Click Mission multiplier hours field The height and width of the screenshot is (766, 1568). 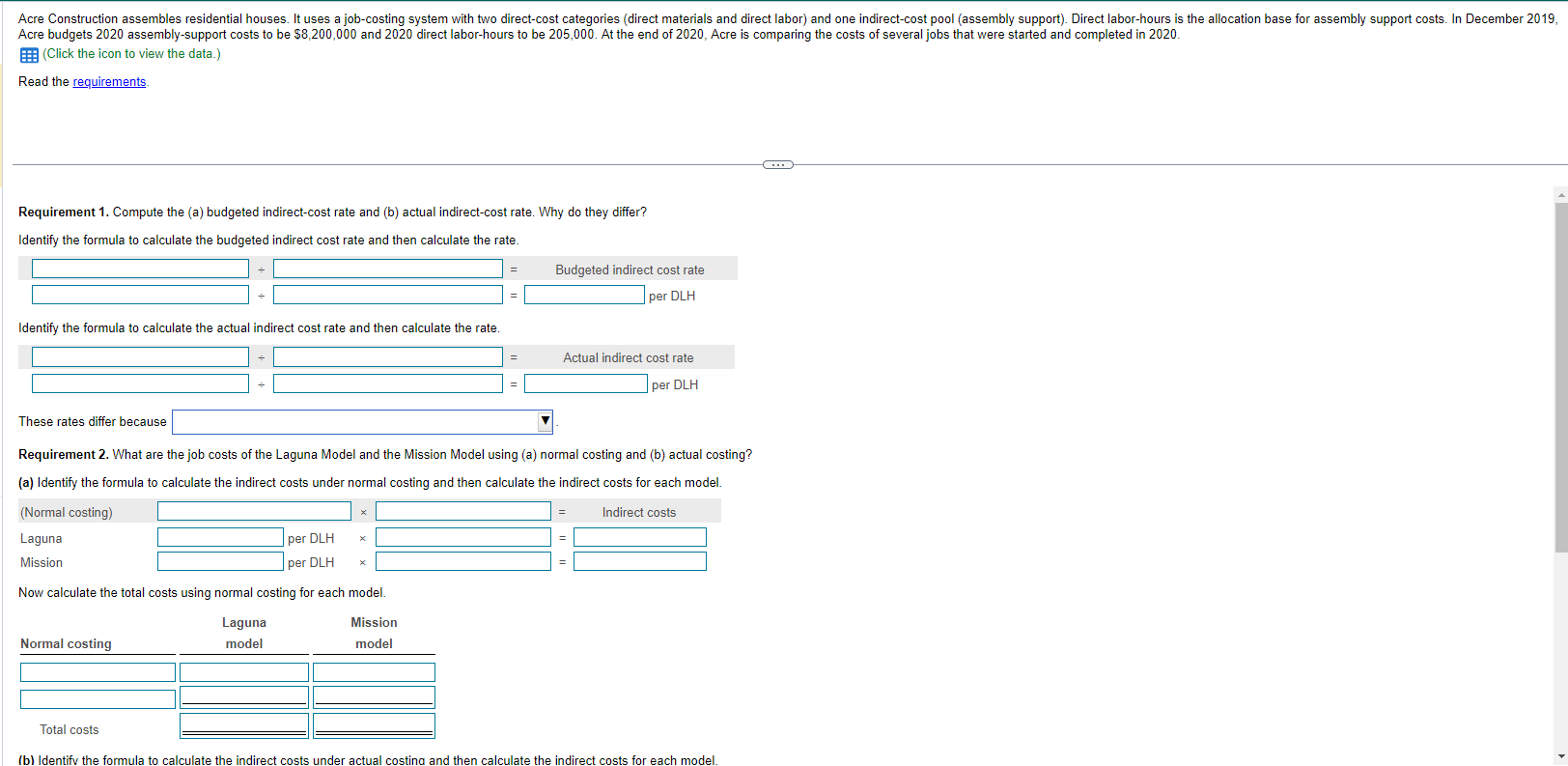coord(463,561)
